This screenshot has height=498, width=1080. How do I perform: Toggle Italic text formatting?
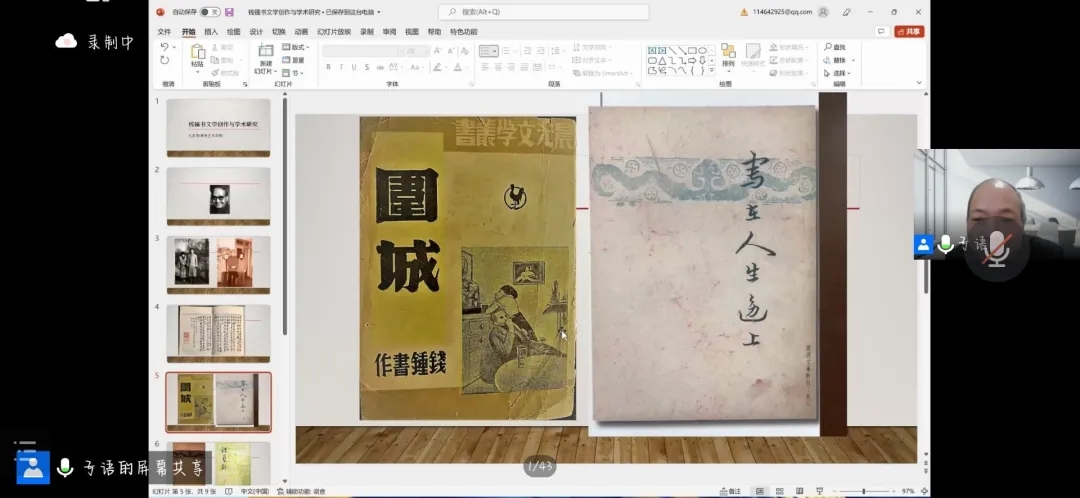tap(341, 67)
